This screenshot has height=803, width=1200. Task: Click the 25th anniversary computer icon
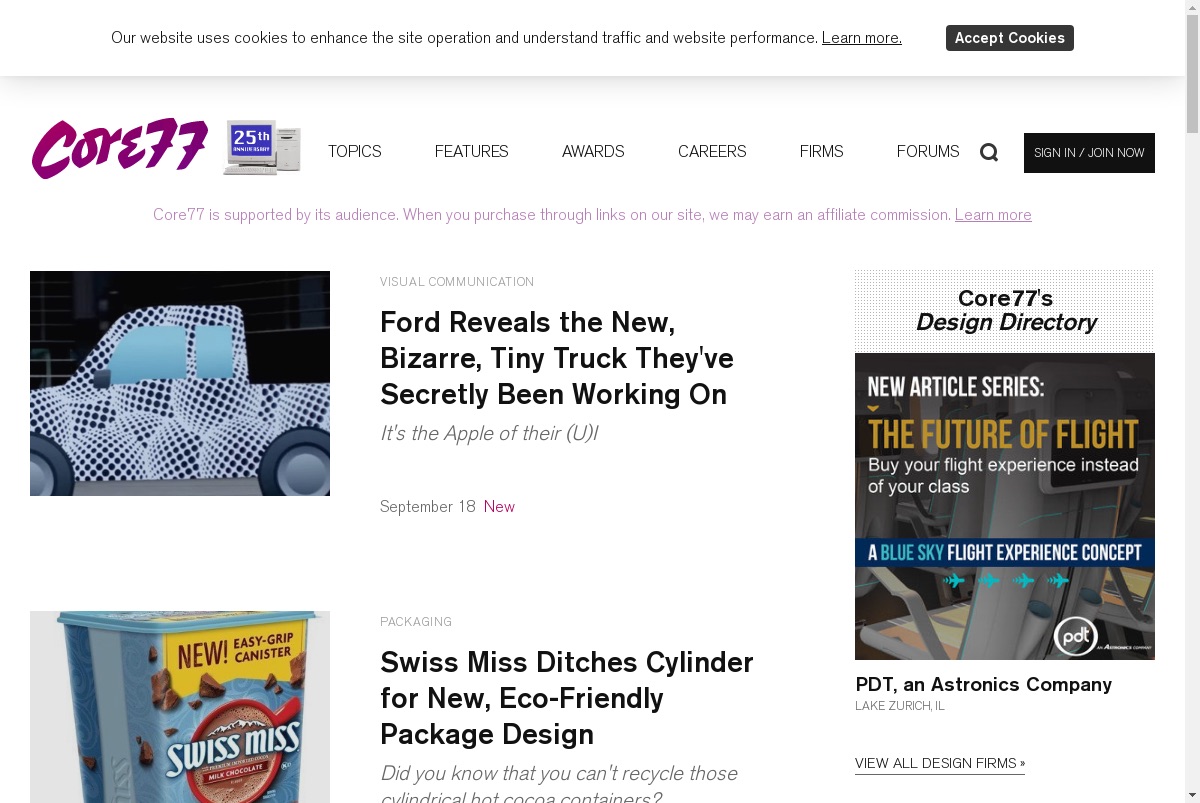[262, 148]
